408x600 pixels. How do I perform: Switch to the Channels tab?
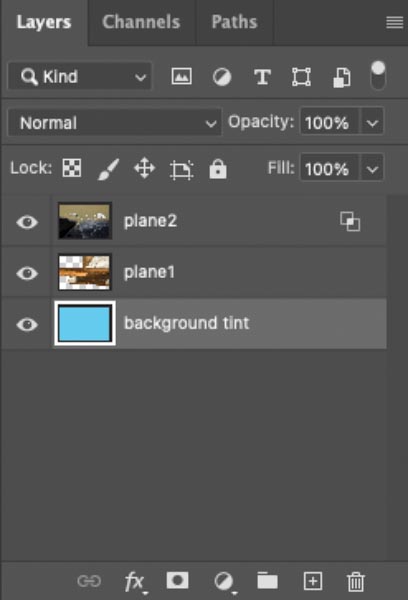pos(141,22)
